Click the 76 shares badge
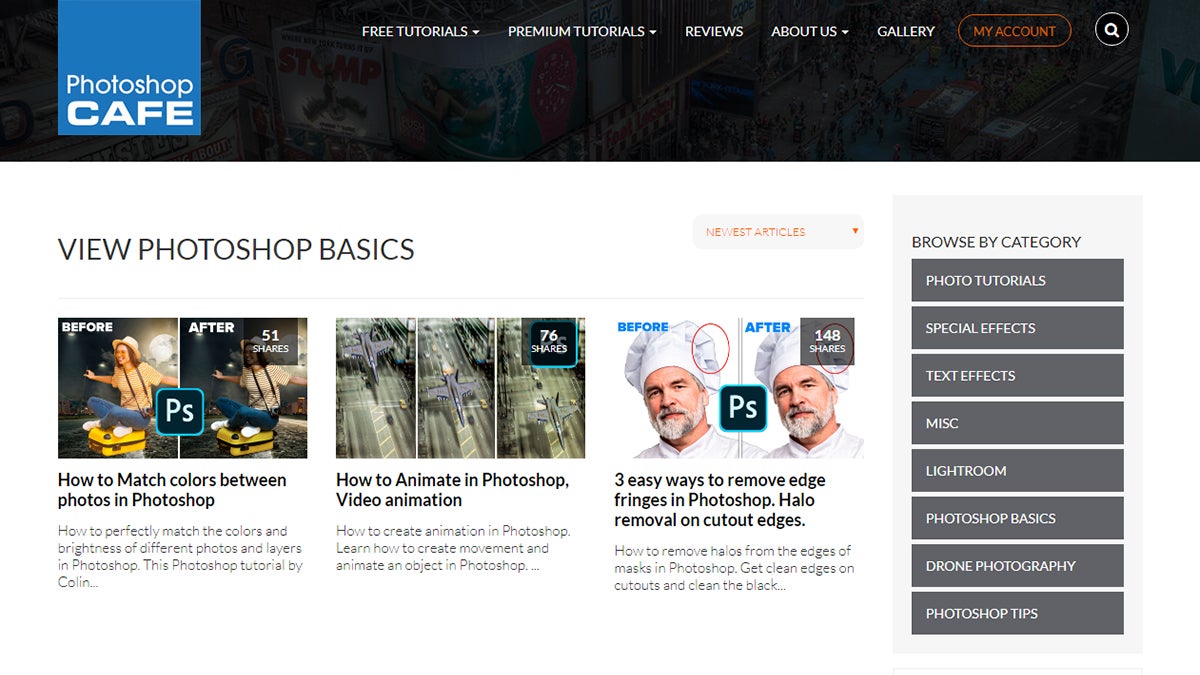1200x675 pixels. click(x=549, y=341)
